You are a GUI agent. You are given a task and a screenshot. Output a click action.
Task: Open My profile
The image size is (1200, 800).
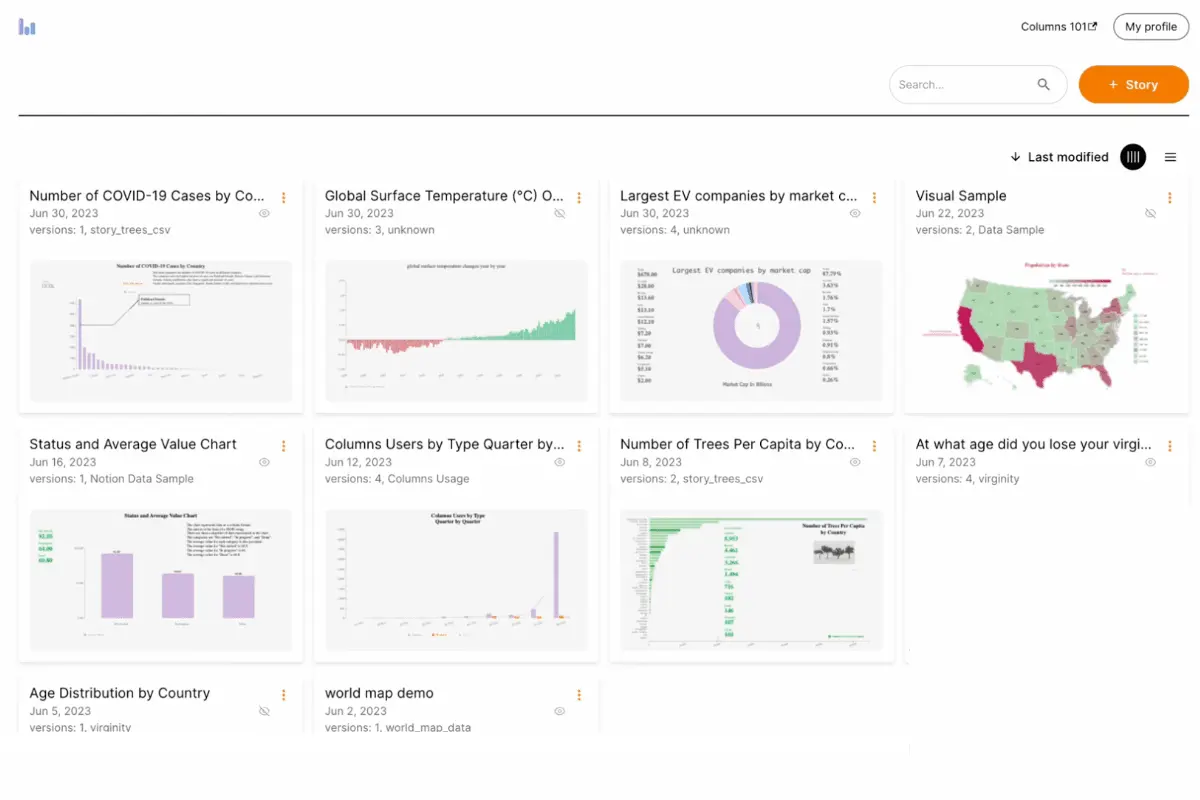1151,27
